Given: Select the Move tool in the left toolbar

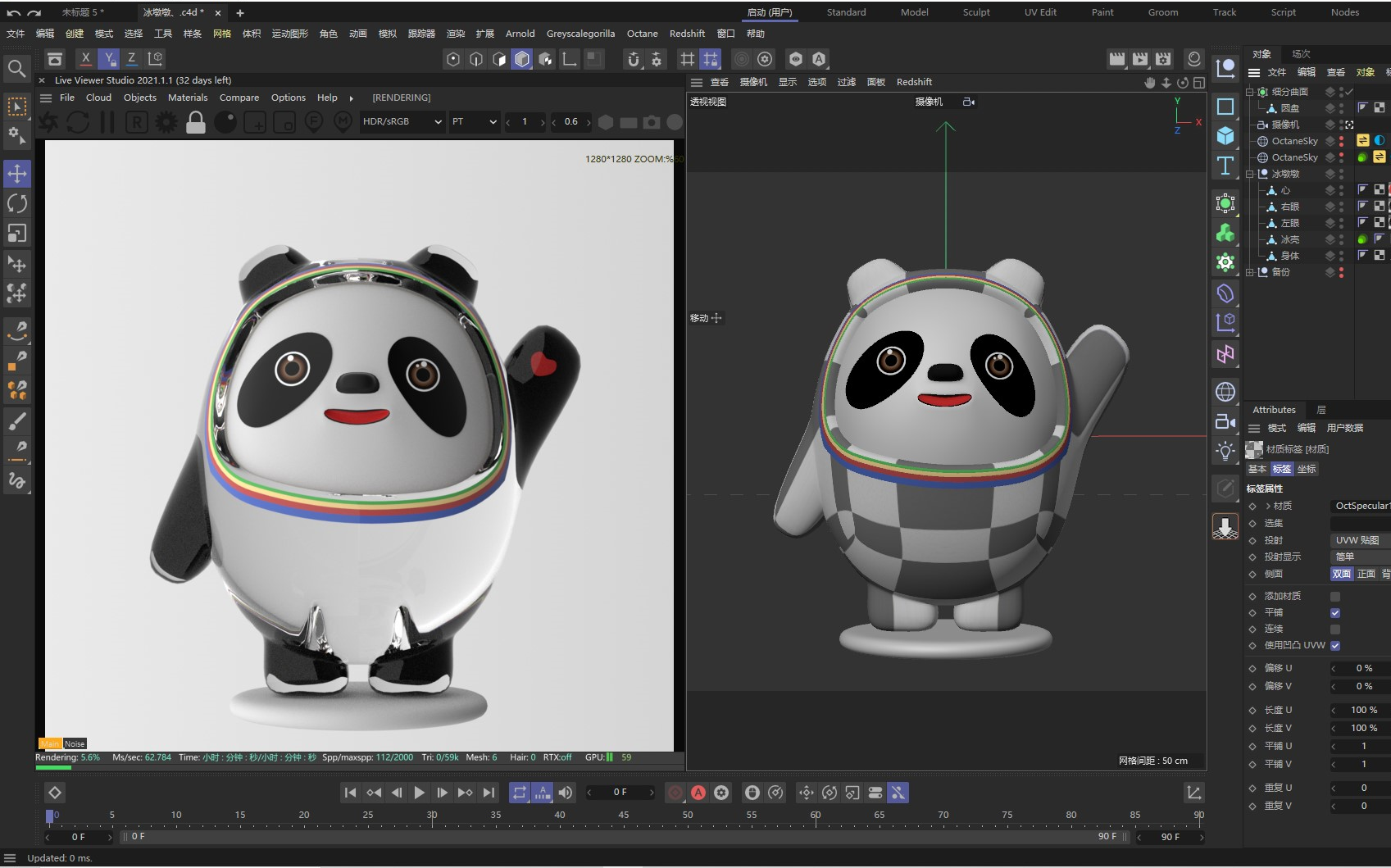Looking at the screenshot, I should [x=17, y=173].
